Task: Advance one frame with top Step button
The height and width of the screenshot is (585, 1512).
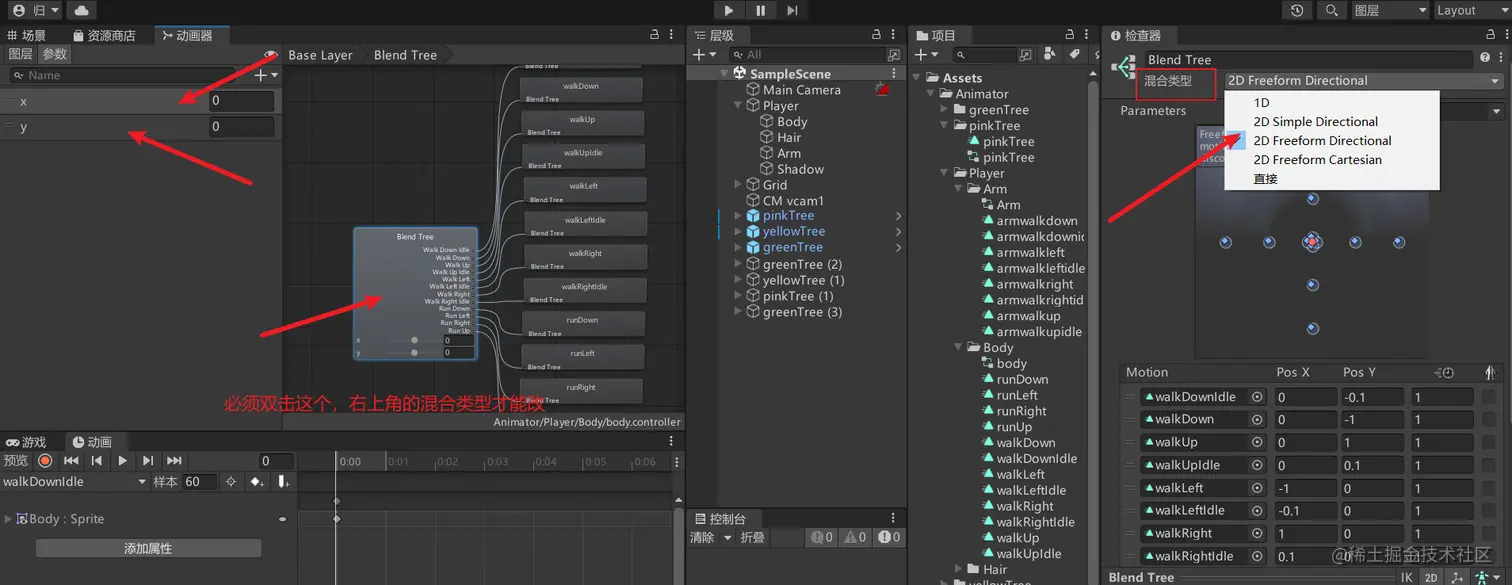Action: (792, 10)
